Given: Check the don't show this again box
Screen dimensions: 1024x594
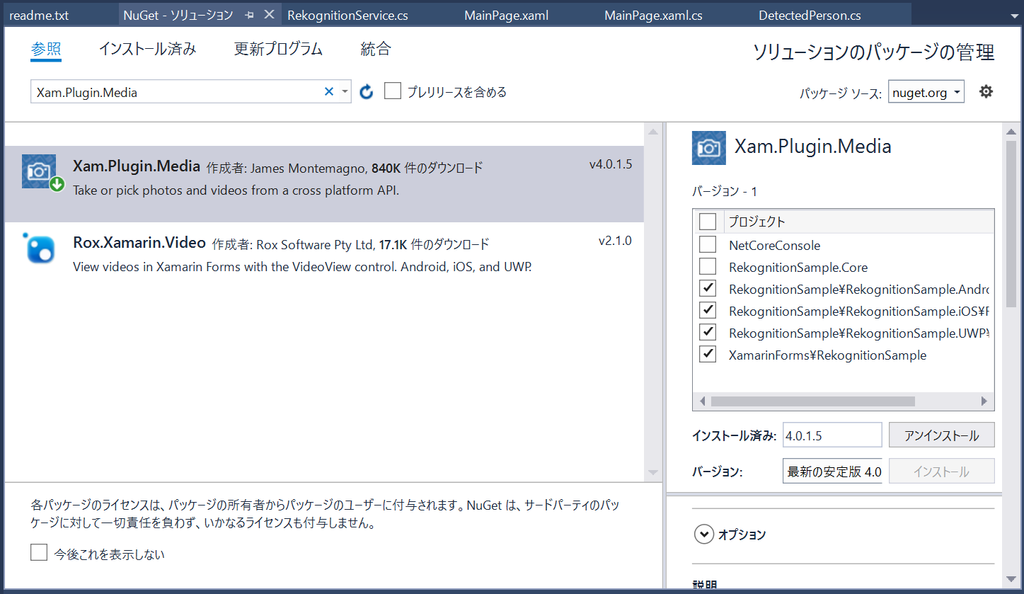Looking at the screenshot, I should (x=39, y=552).
